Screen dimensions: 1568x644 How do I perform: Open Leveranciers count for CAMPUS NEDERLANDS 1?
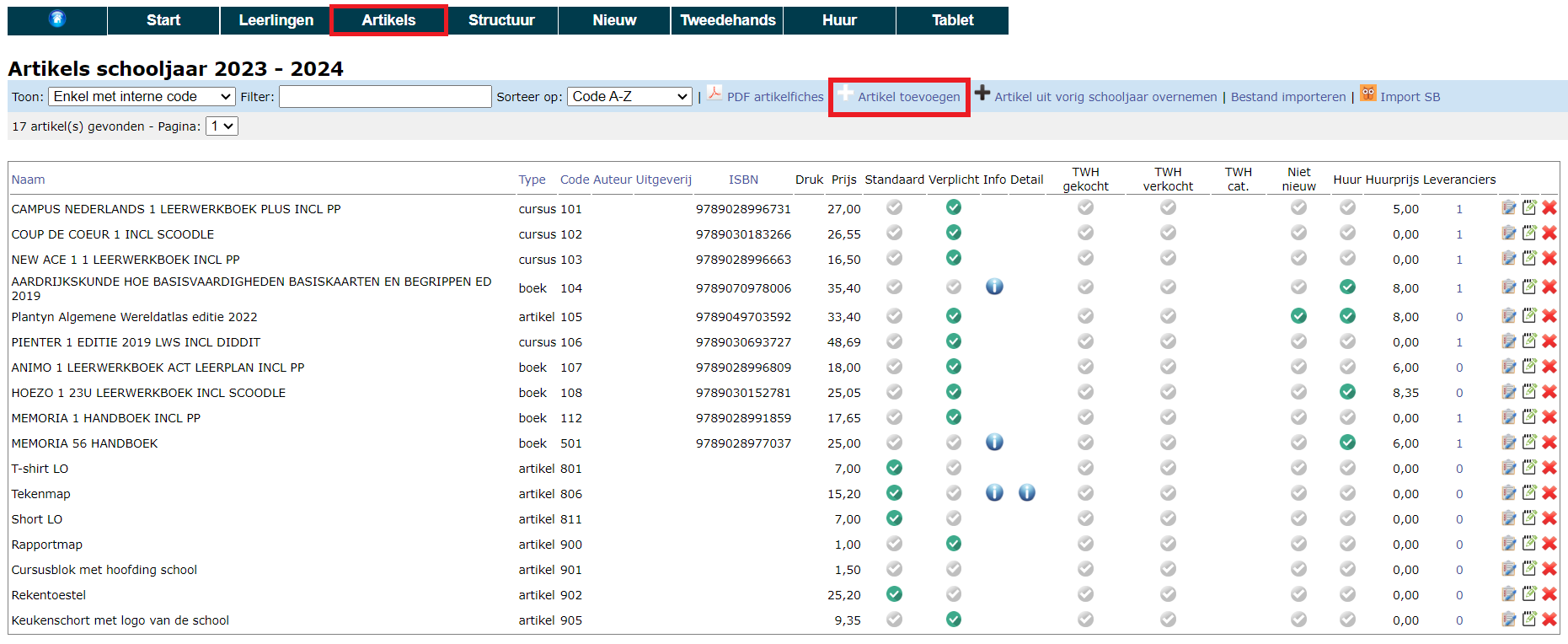pos(1459,209)
